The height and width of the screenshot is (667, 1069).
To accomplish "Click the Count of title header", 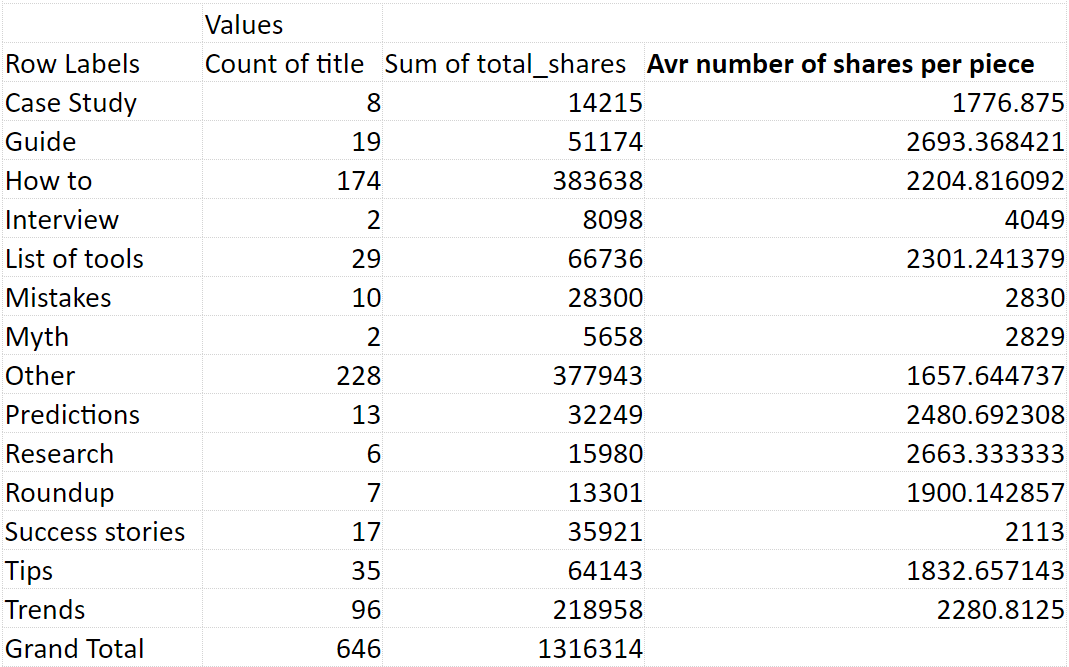I will click(x=292, y=64).
